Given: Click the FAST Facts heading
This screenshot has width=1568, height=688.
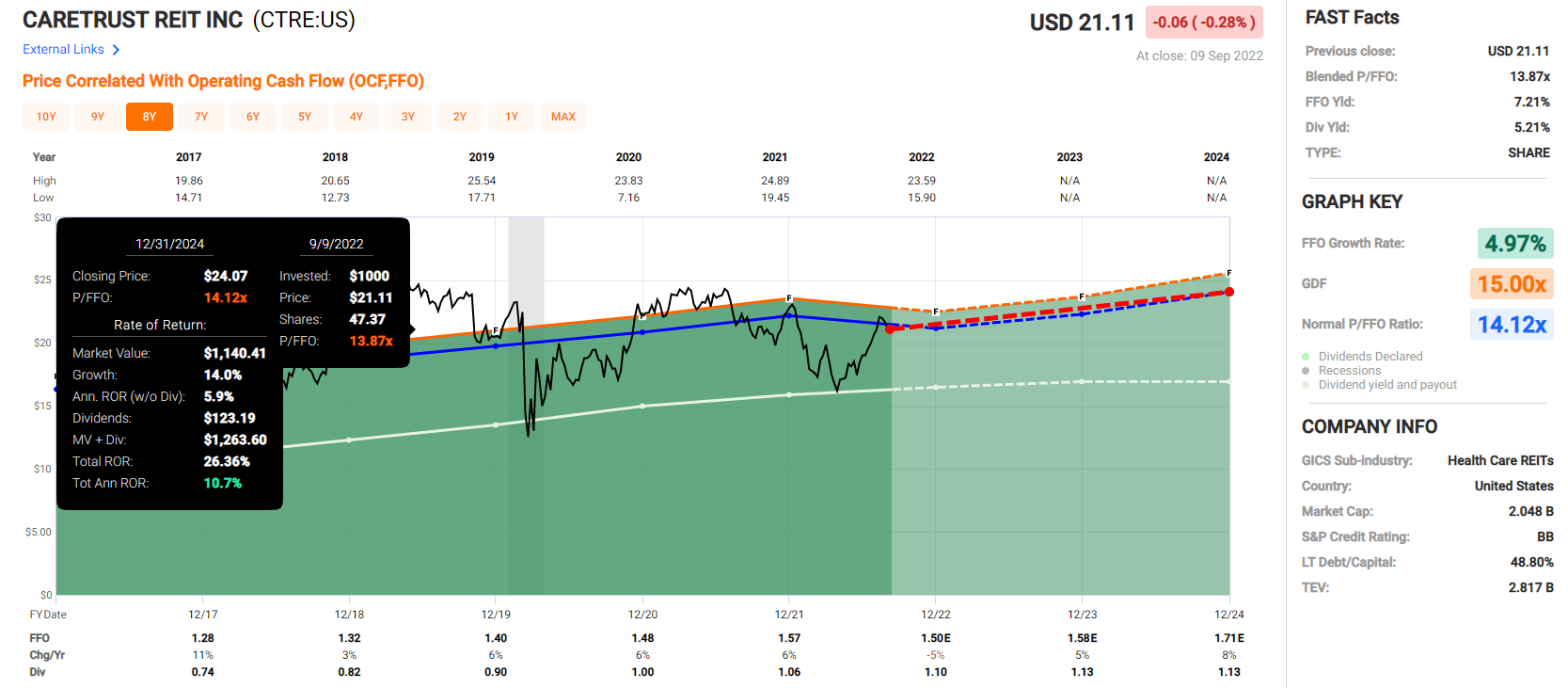Looking at the screenshot, I should [x=1352, y=17].
